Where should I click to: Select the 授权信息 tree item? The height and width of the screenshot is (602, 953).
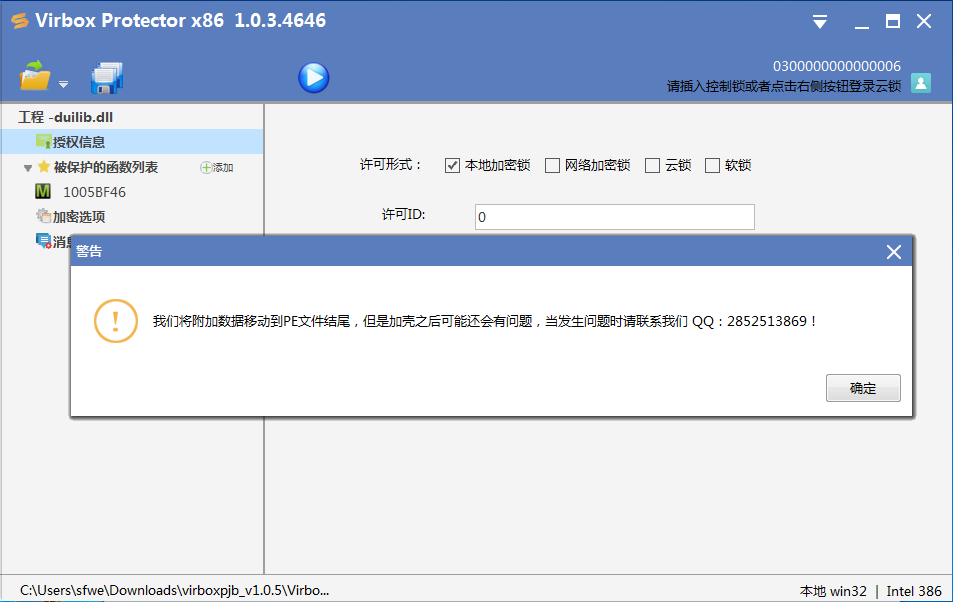[x=132, y=142]
